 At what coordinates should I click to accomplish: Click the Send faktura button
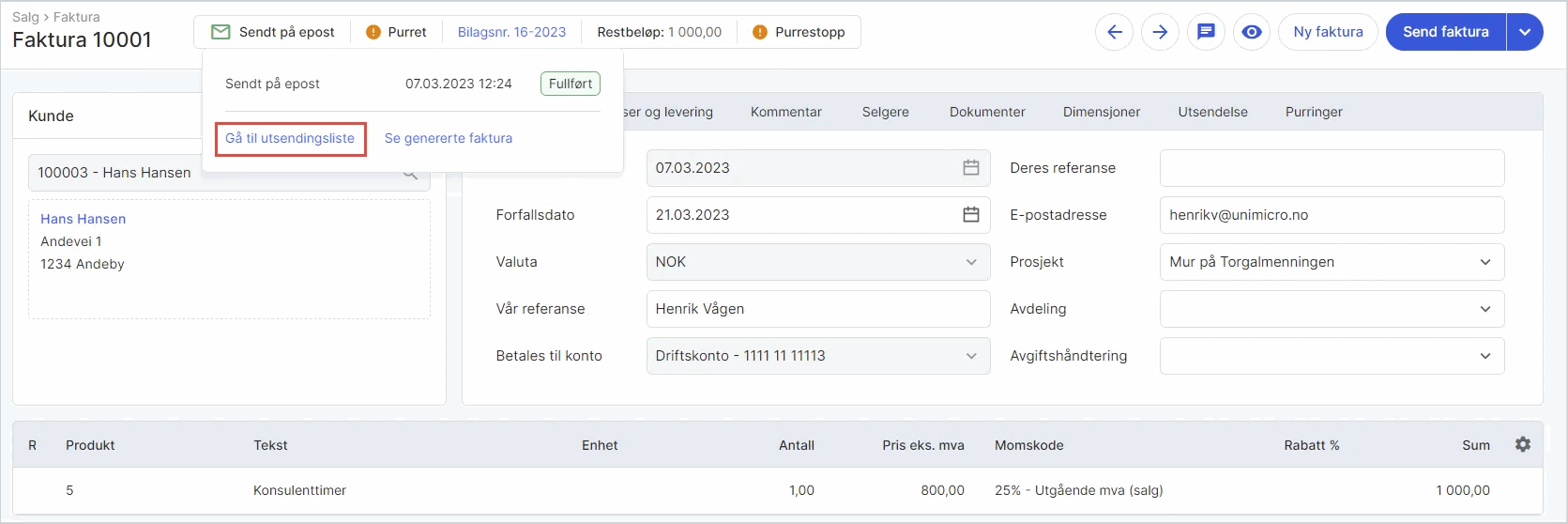tap(1446, 32)
